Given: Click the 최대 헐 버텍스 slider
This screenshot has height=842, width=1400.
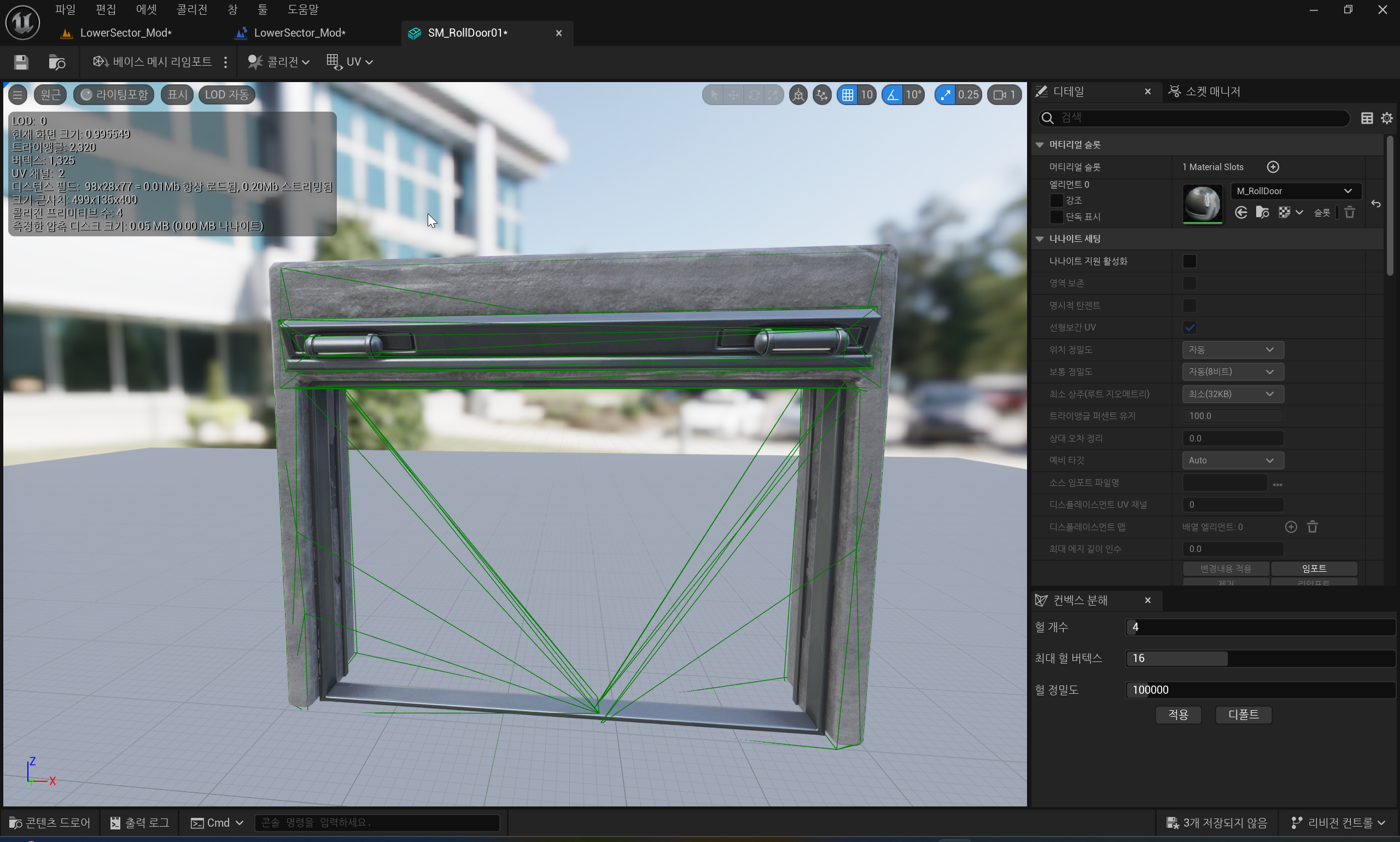Looking at the screenshot, I should coord(1259,658).
